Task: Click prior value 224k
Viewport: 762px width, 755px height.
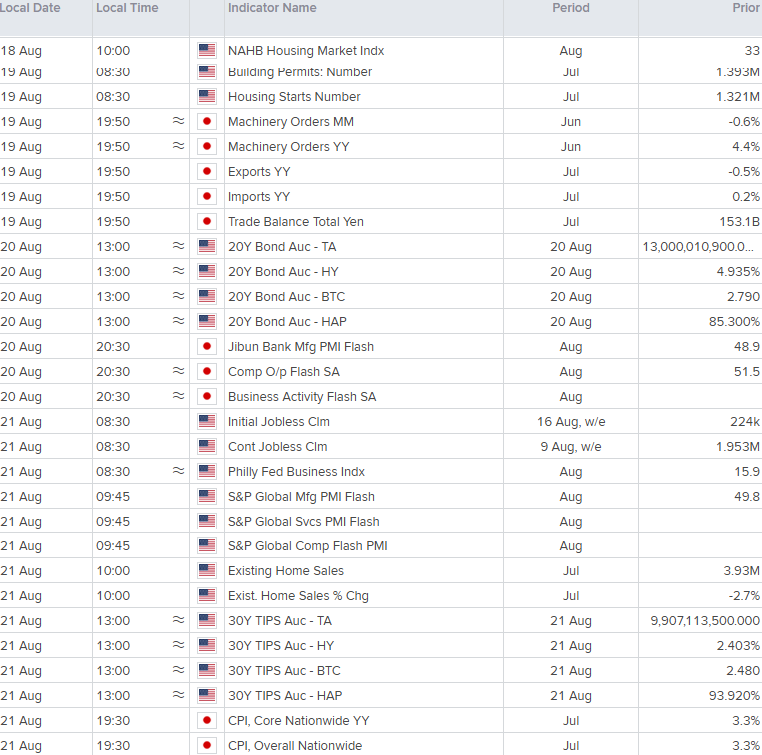Action: 745,422
